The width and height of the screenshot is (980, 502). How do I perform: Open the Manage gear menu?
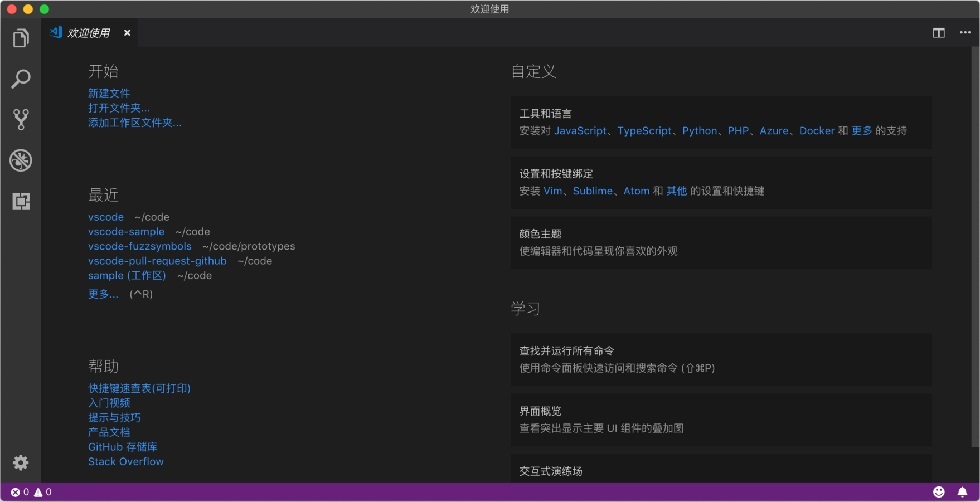pyautogui.click(x=21, y=463)
